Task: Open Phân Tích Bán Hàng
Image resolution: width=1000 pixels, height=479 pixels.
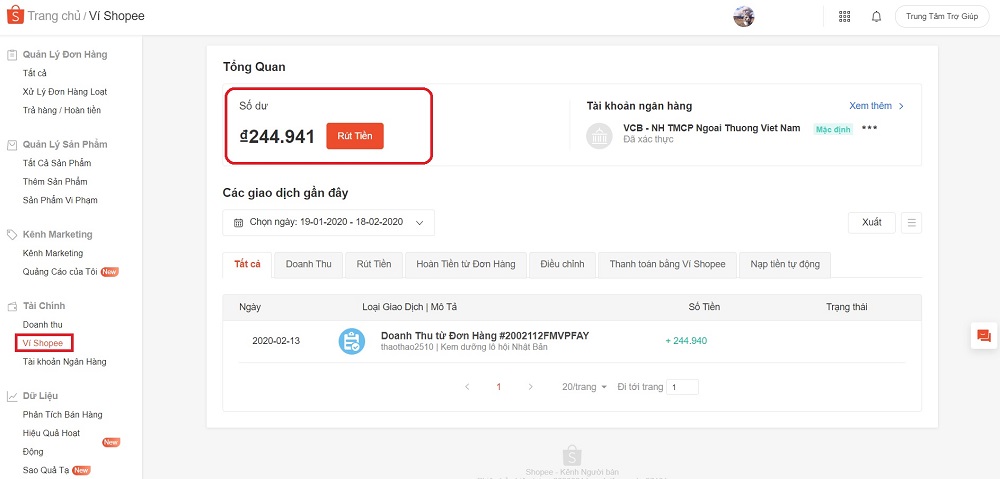Action: [x=62, y=415]
